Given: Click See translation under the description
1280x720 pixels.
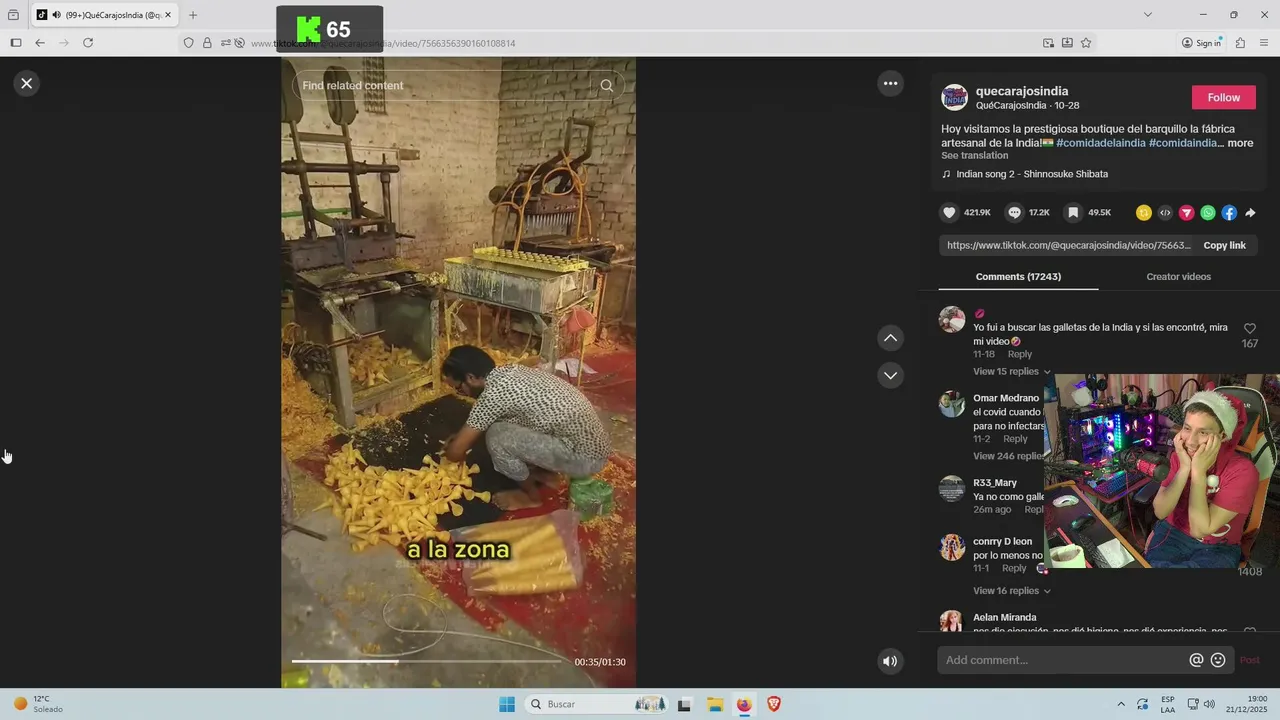Looking at the screenshot, I should click(x=974, y=156).
